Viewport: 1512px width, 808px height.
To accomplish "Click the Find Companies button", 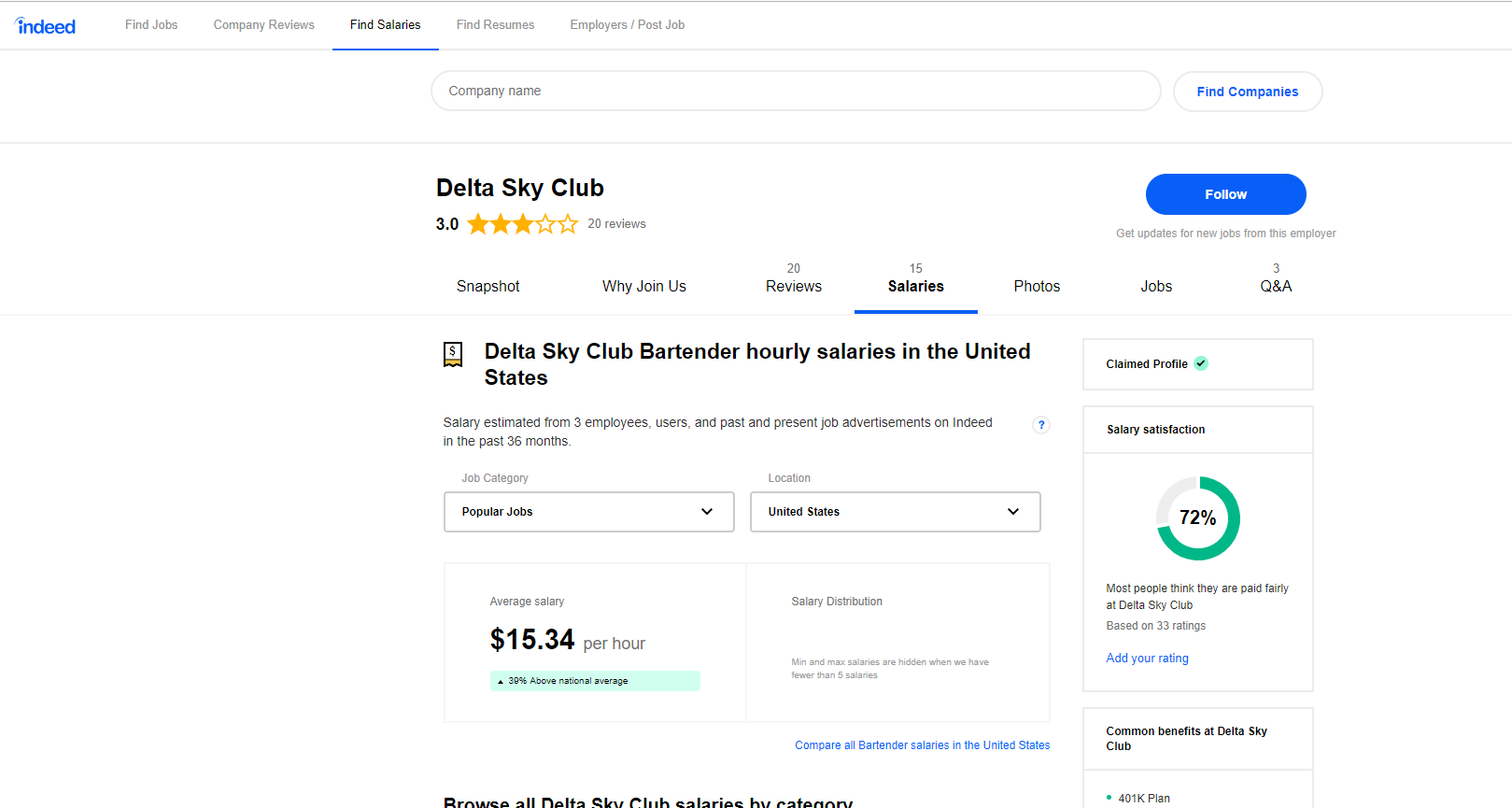I will [1248, 92].
